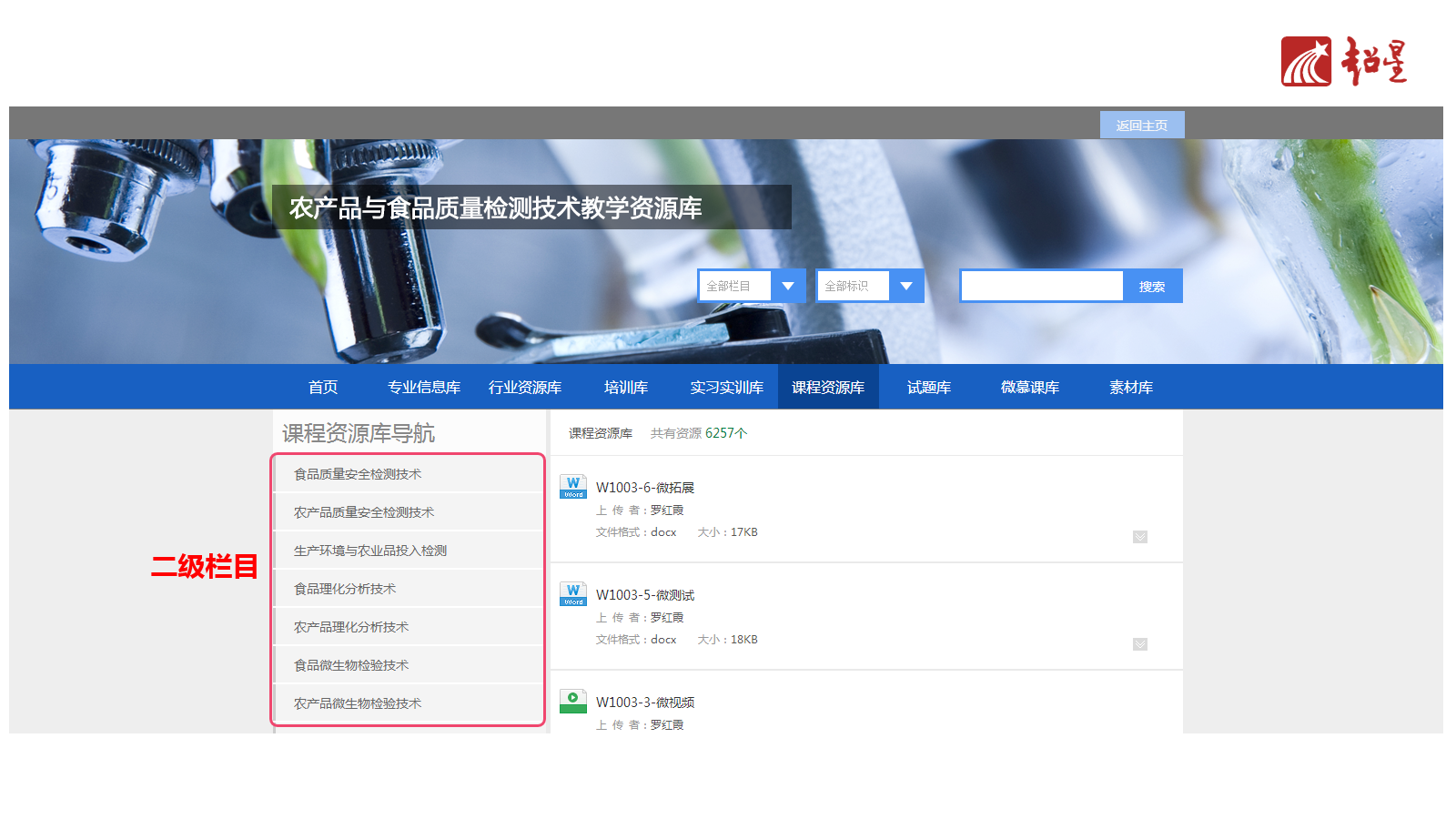
Task: Click the search text input box
Action: tap(1042, 286)
